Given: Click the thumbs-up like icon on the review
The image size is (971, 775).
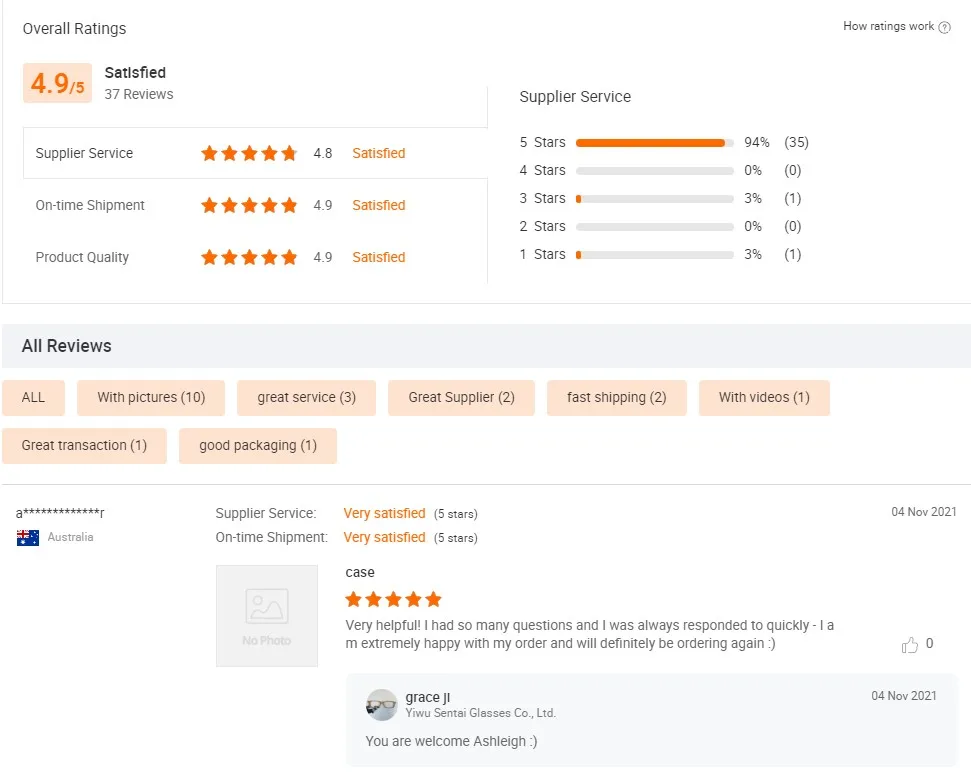Looking at the screenshot, I should [909, 645].
